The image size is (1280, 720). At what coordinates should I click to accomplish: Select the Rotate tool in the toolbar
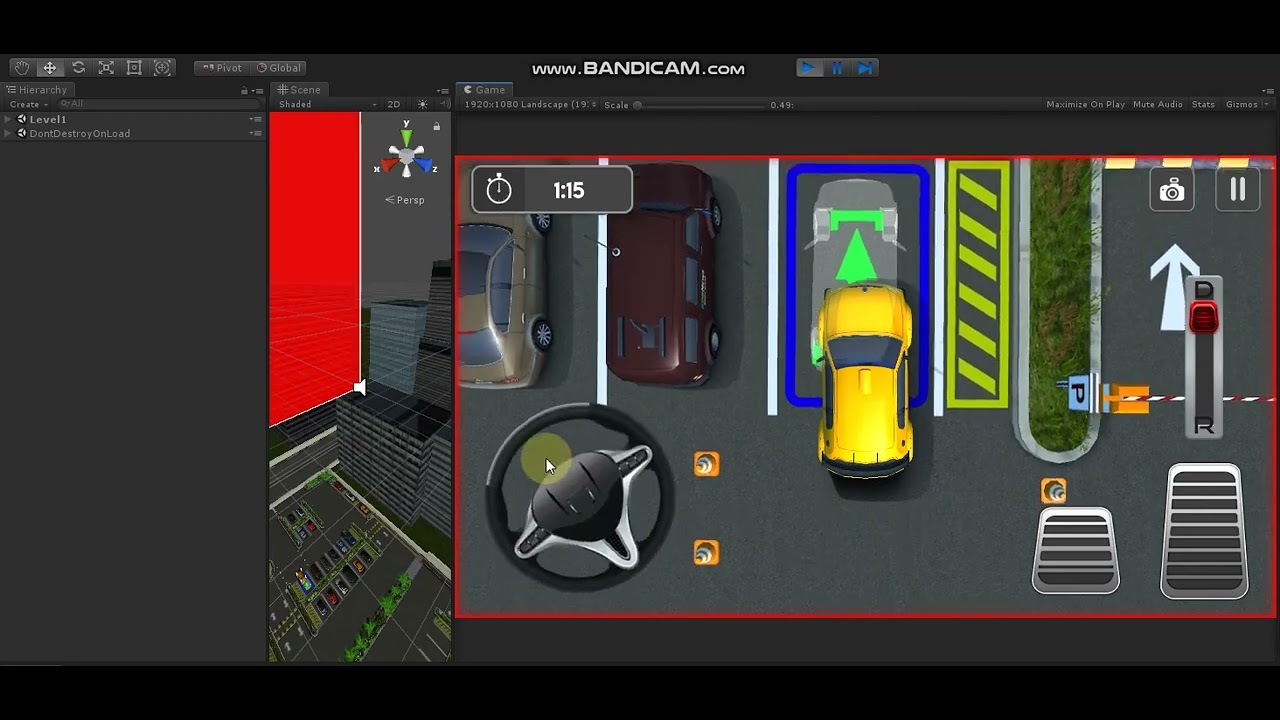tap(78, 68)
